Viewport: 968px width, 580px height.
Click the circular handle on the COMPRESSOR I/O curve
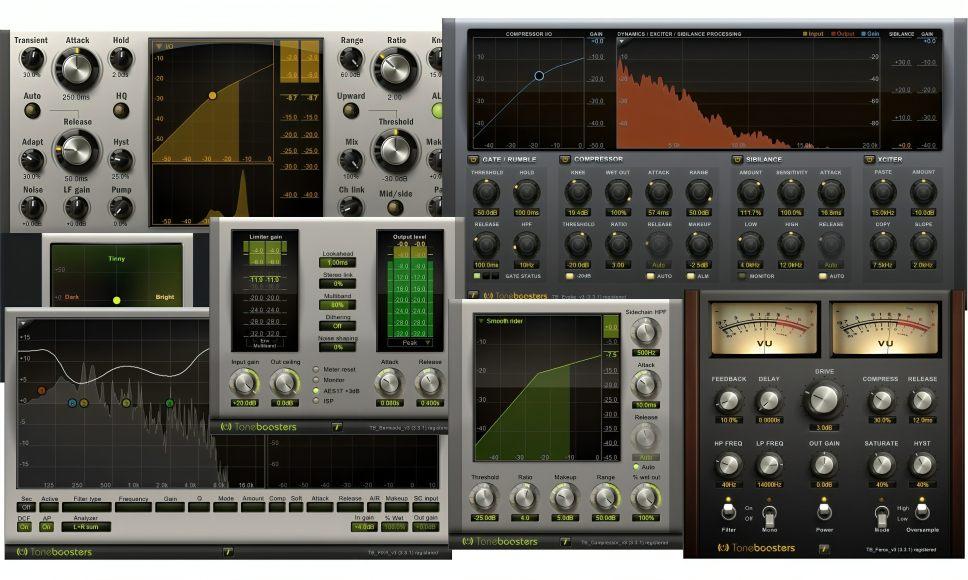coord(539,75)
